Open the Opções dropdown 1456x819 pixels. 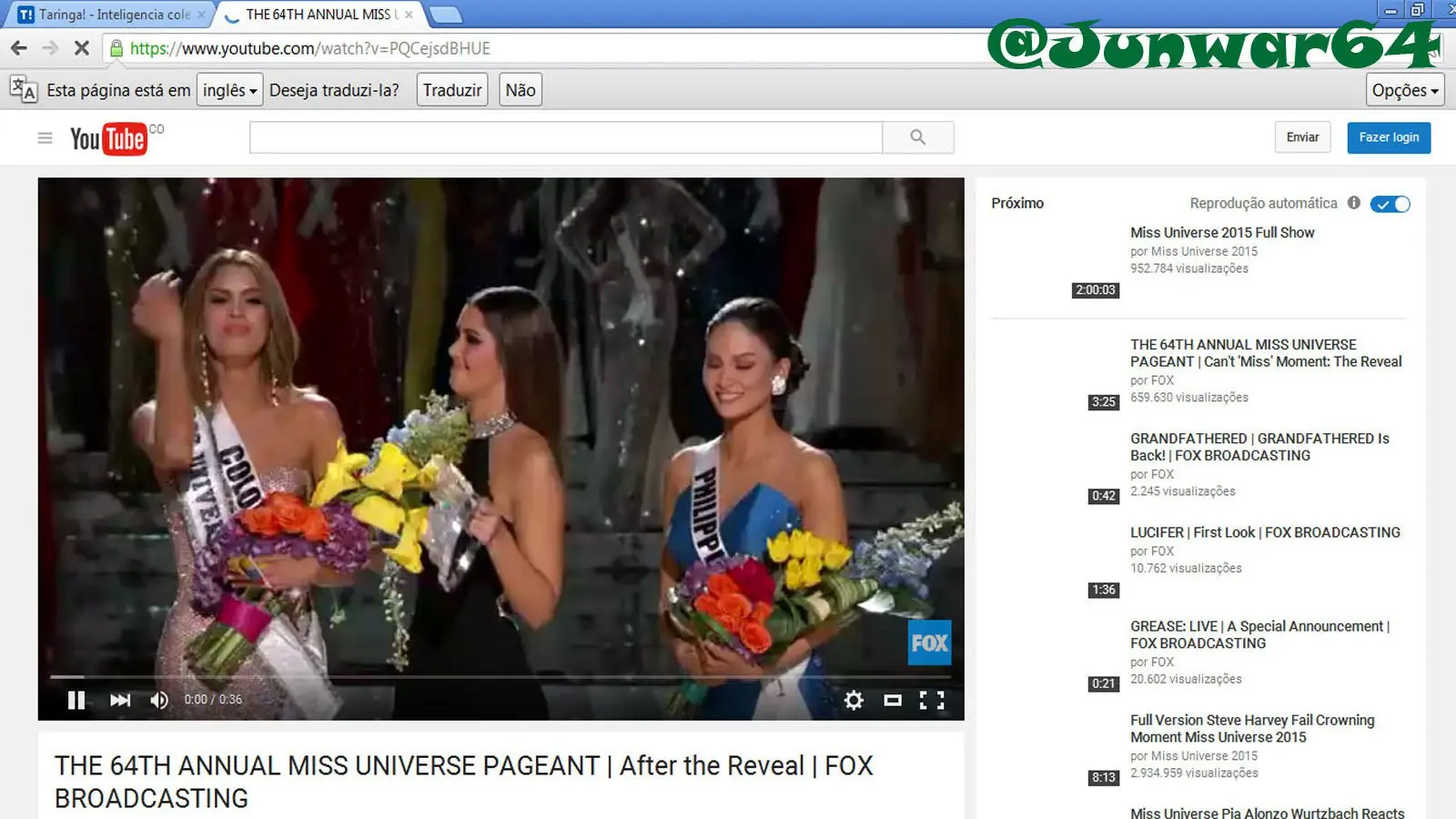(1405, 90)
